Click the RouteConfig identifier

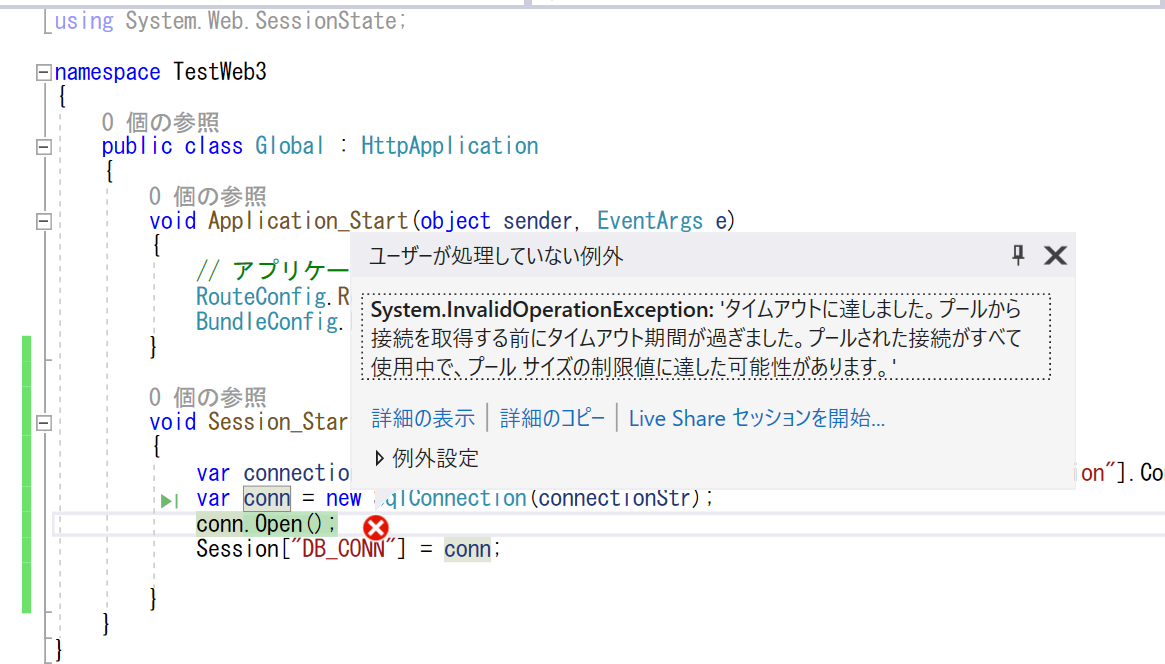tap(261, 296)
